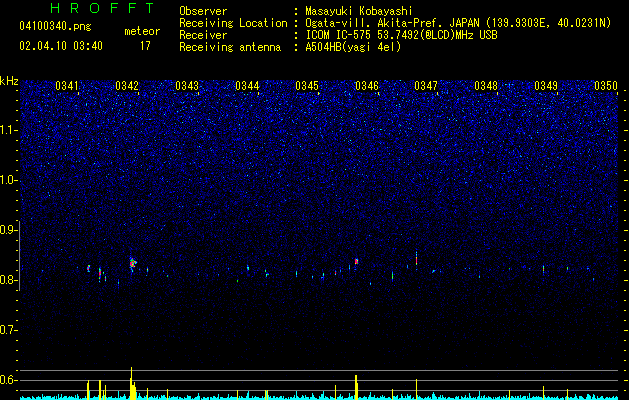Screen dimensions: 629x400
Task: Select the Ogata-vill. Akita-Pref. JAPAN location text
Action: tap(458, 23)
